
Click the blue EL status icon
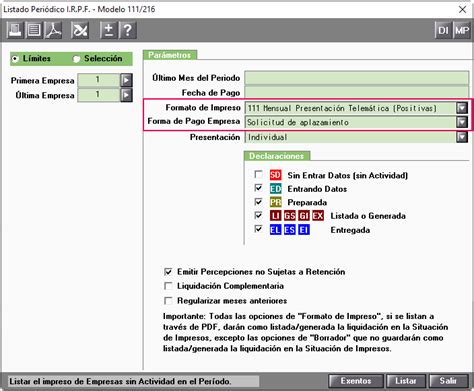click(275, 230)
